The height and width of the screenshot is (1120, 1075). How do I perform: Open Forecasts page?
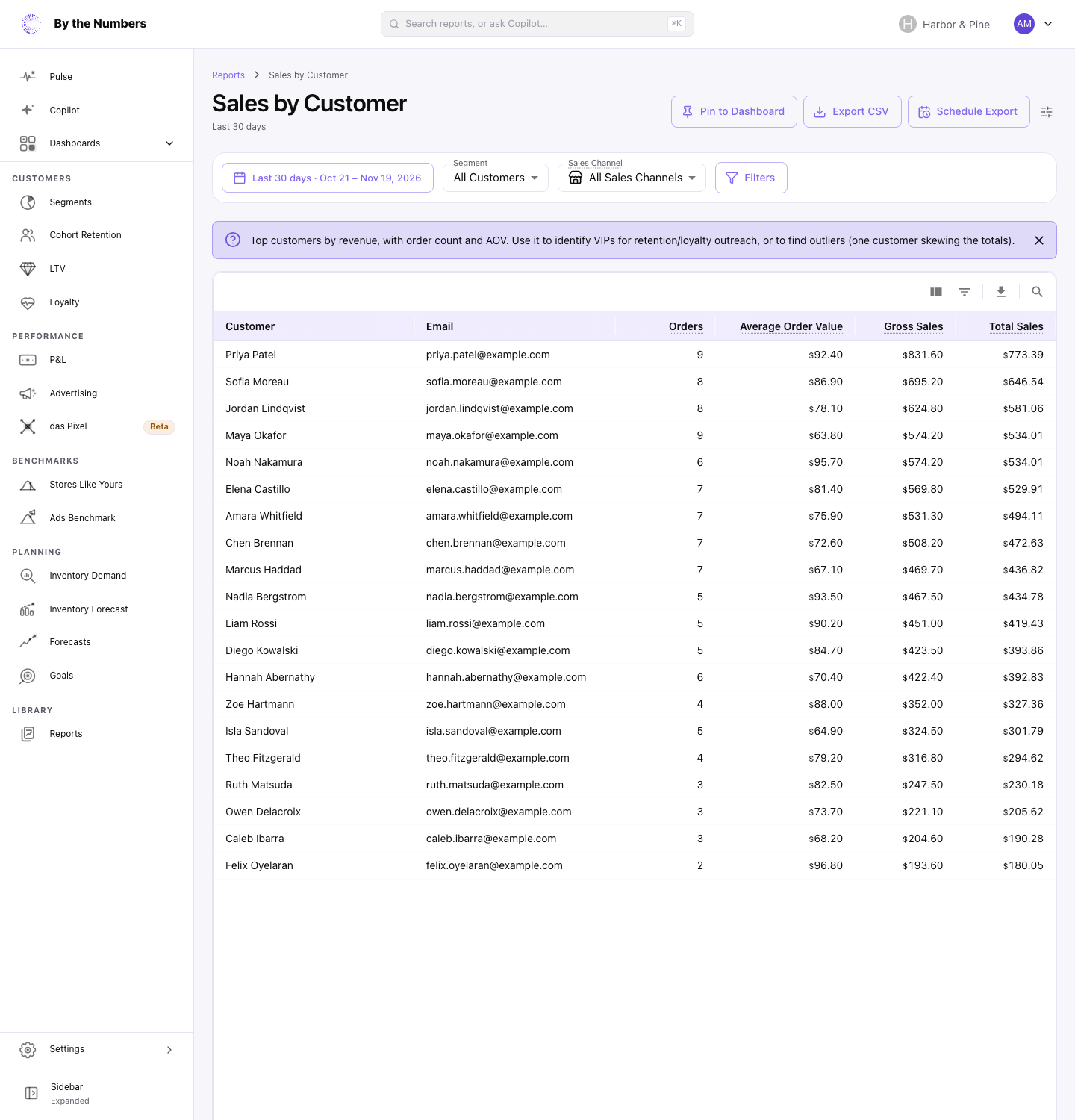[x=97, y=642]
